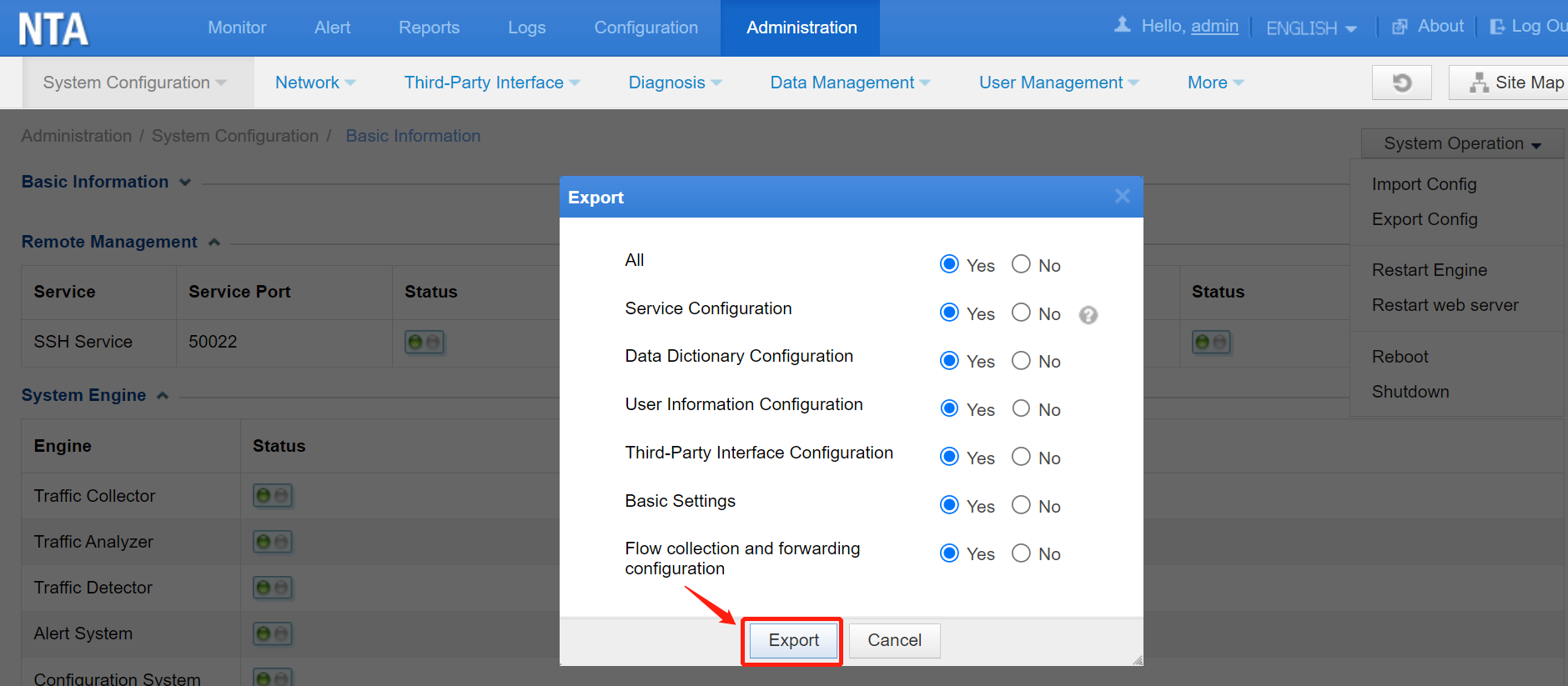Screen dimensions: 1568x686
Task: Click the Alert System status indicator
Action: 272,633
